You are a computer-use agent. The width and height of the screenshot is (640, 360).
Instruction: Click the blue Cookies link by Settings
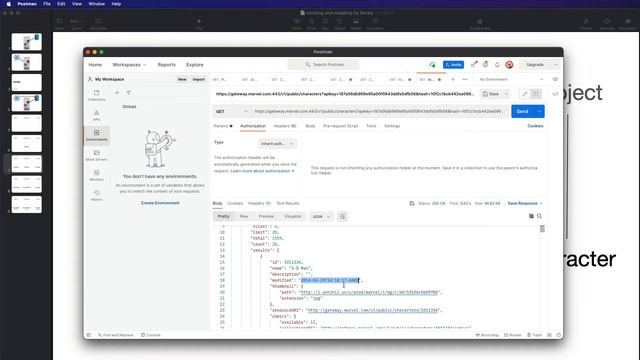(x=535, y=126)
